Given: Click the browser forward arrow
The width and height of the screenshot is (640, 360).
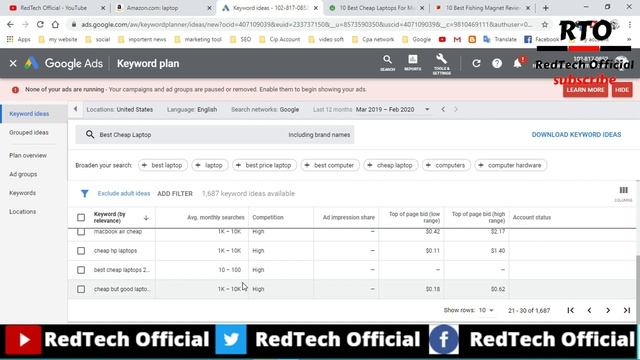Looking at the screenshot, I should [25, 24].
